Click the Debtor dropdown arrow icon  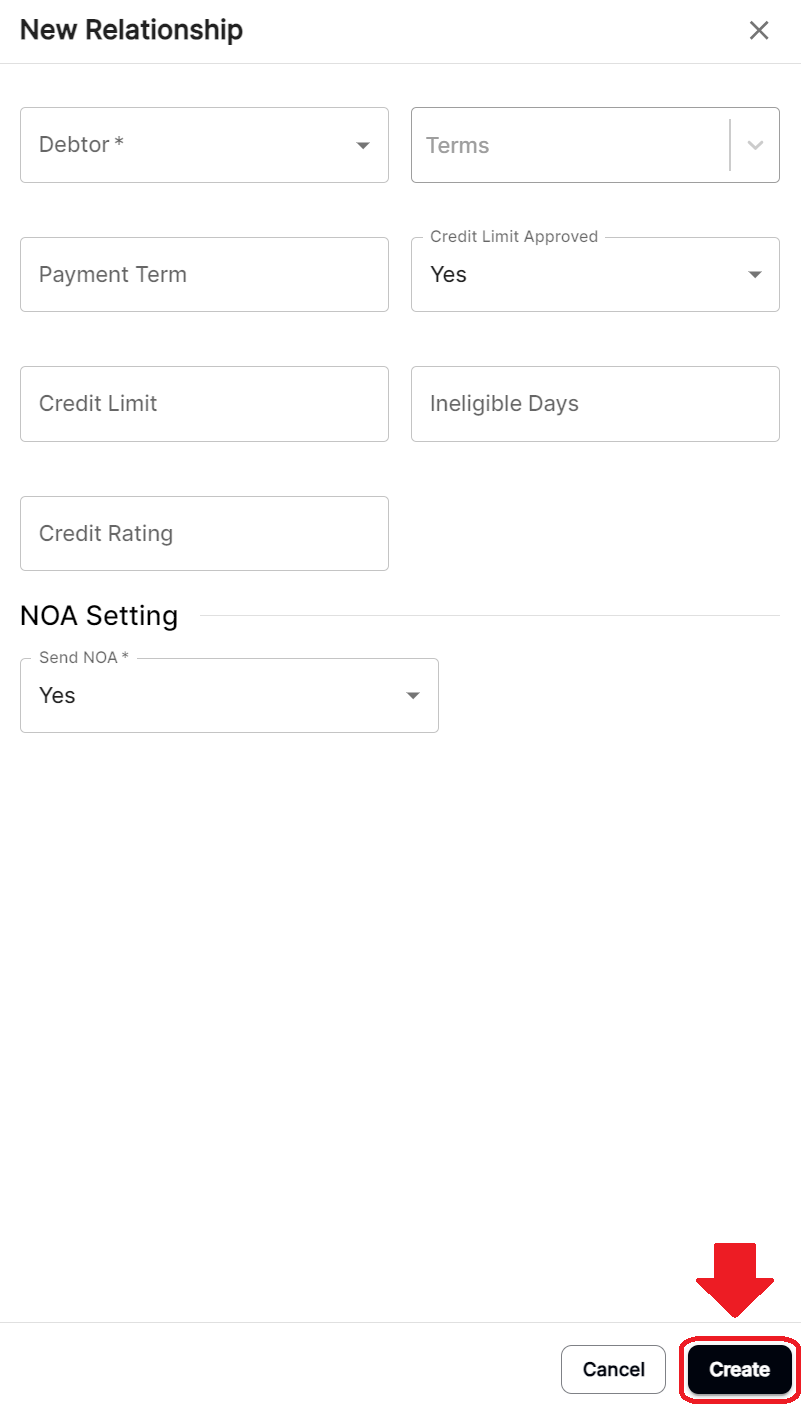[362, 144]
